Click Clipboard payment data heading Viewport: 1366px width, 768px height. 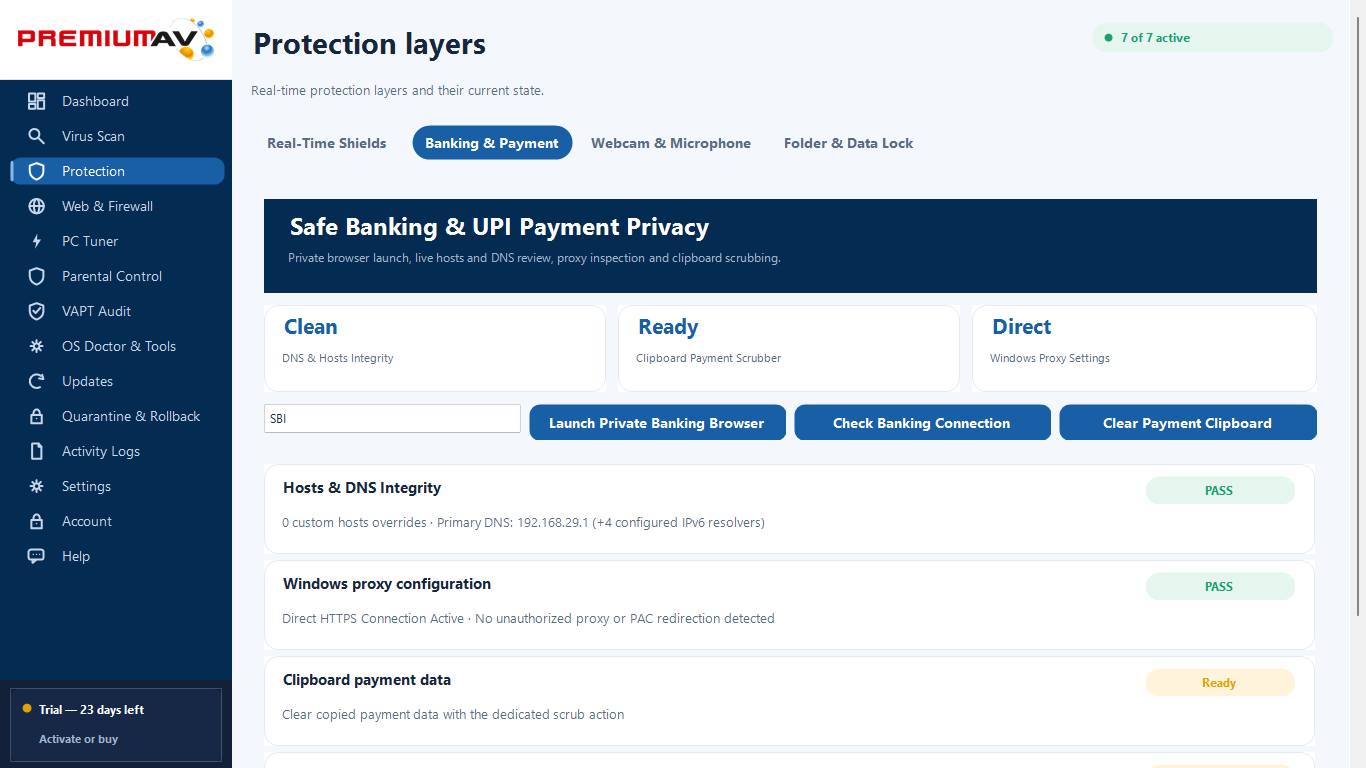(x=367, y=680)
